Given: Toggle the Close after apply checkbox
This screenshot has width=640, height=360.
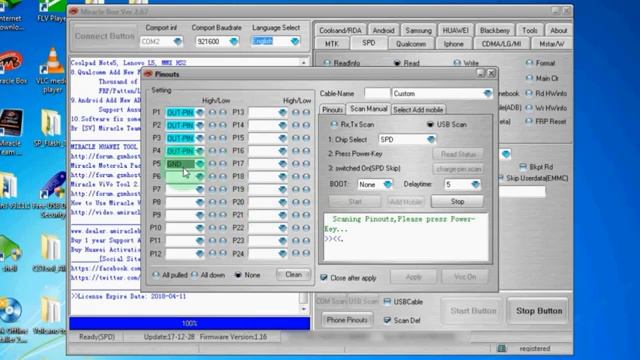Looking at the screenshot, I should click(324, 278).
